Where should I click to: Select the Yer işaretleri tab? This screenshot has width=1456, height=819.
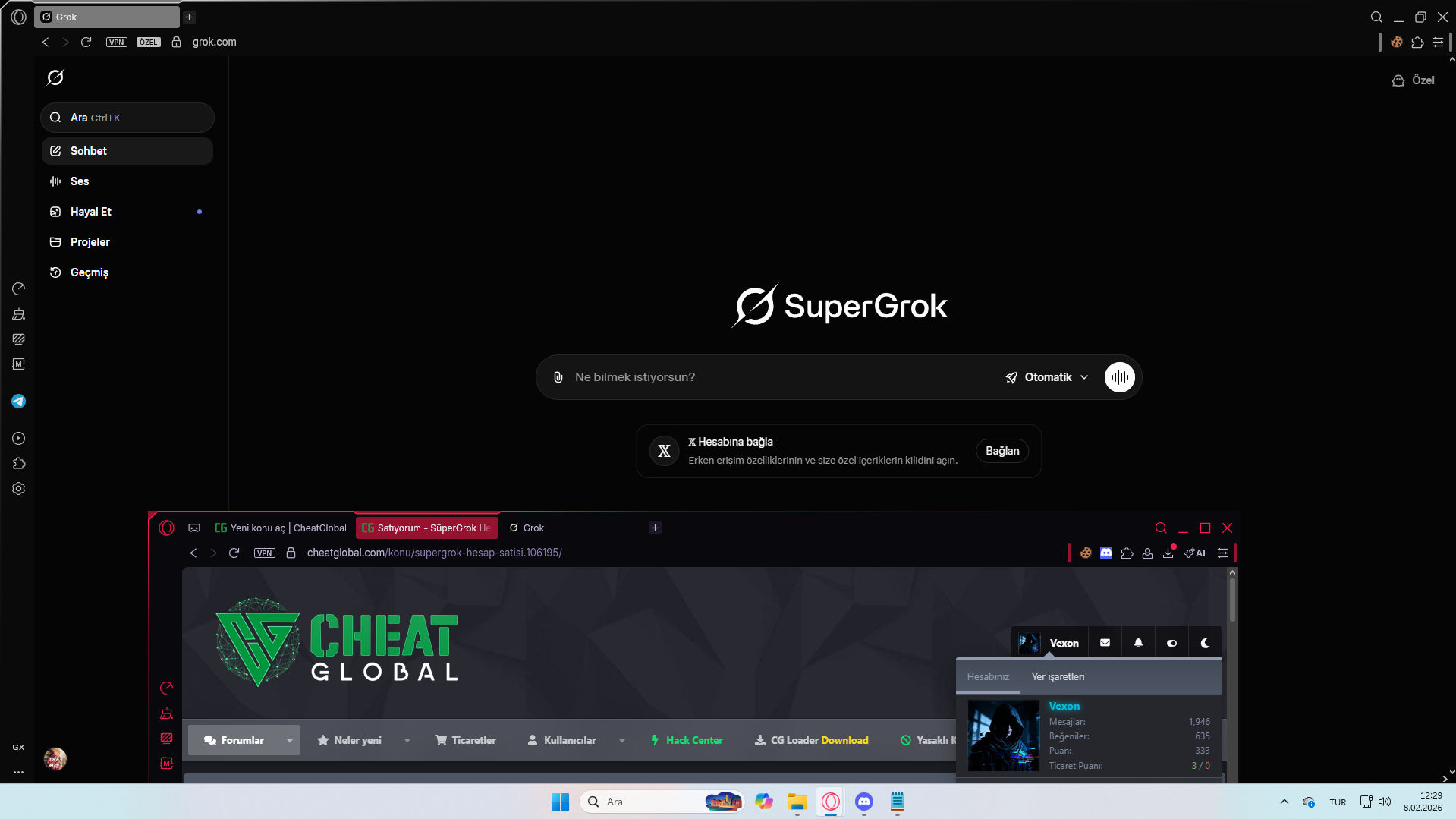coord(1058,677)
